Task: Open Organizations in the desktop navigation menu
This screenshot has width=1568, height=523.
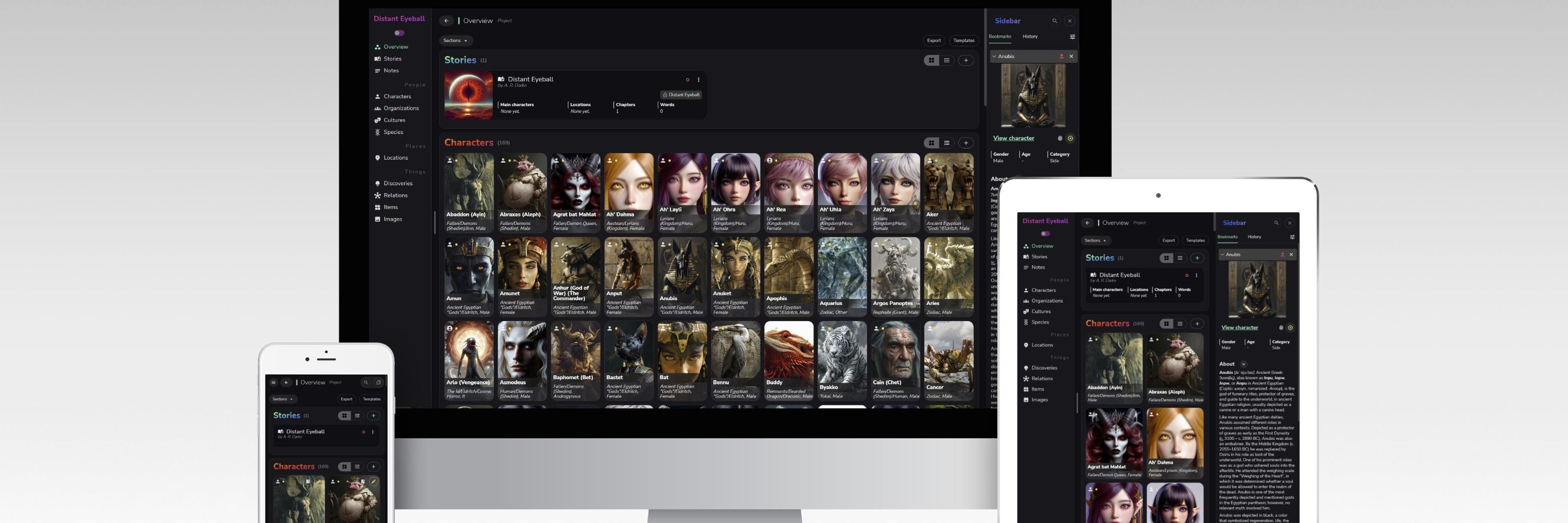Action: pyautogui.click(x=397, y=108)
